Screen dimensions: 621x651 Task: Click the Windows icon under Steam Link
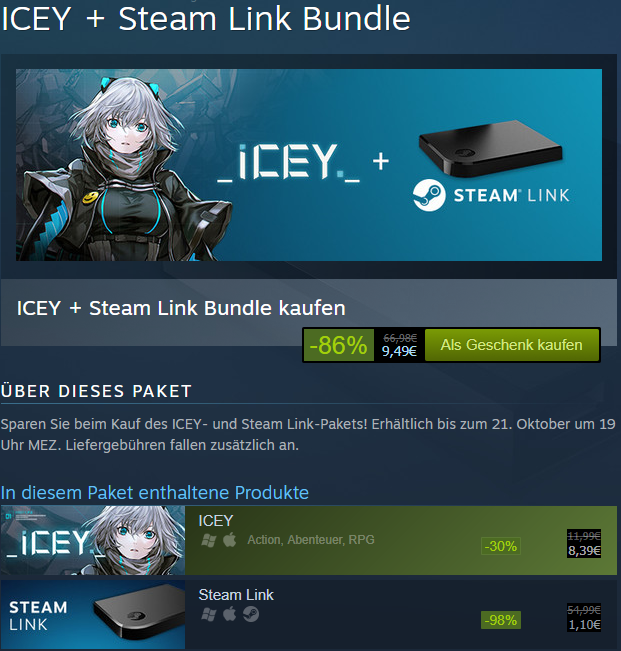pyautogui.click(x=208, y=614)
